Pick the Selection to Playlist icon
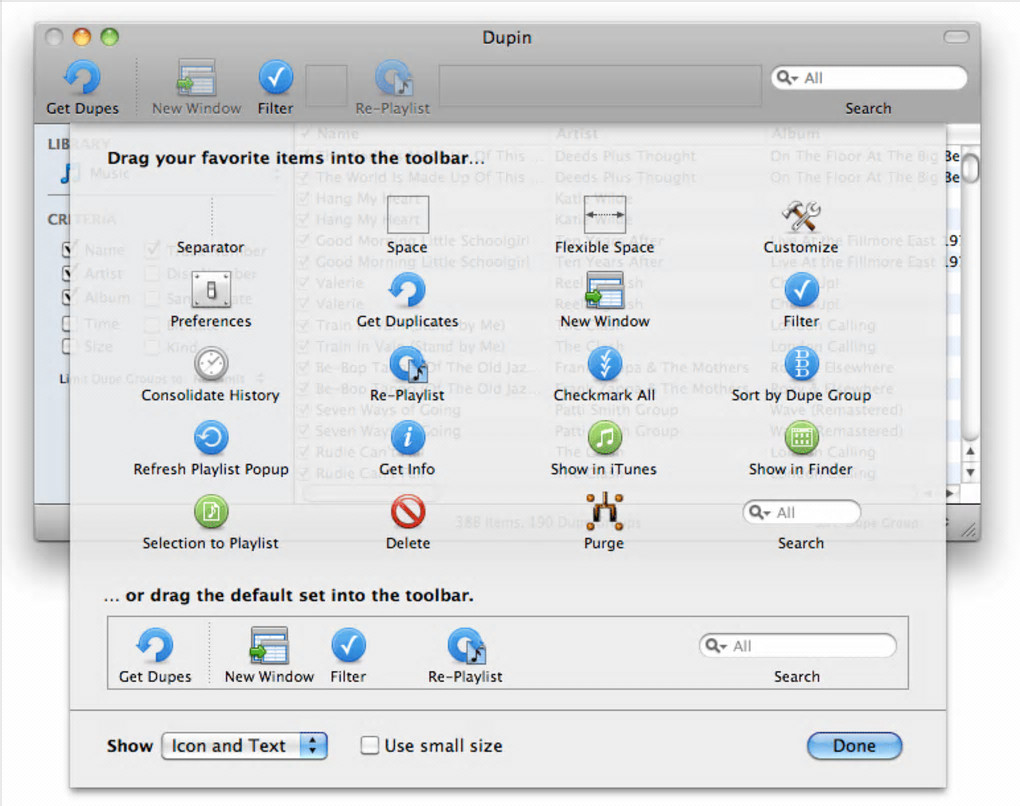Image resolution: width=1020 pixels, height=806 pixels. click(211, 512)
